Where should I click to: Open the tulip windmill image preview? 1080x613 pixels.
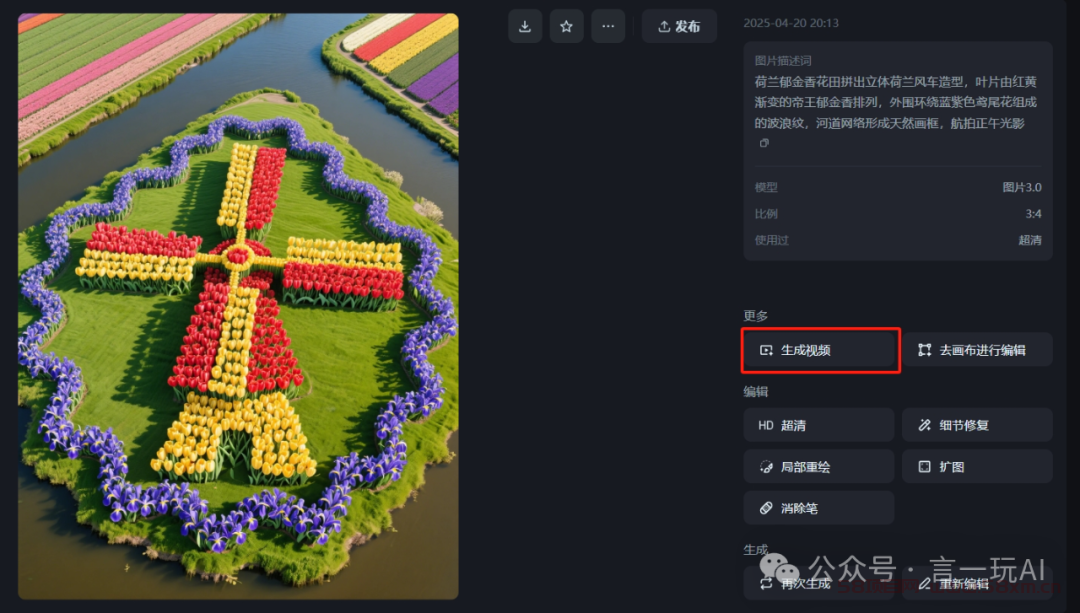[238, 306]
